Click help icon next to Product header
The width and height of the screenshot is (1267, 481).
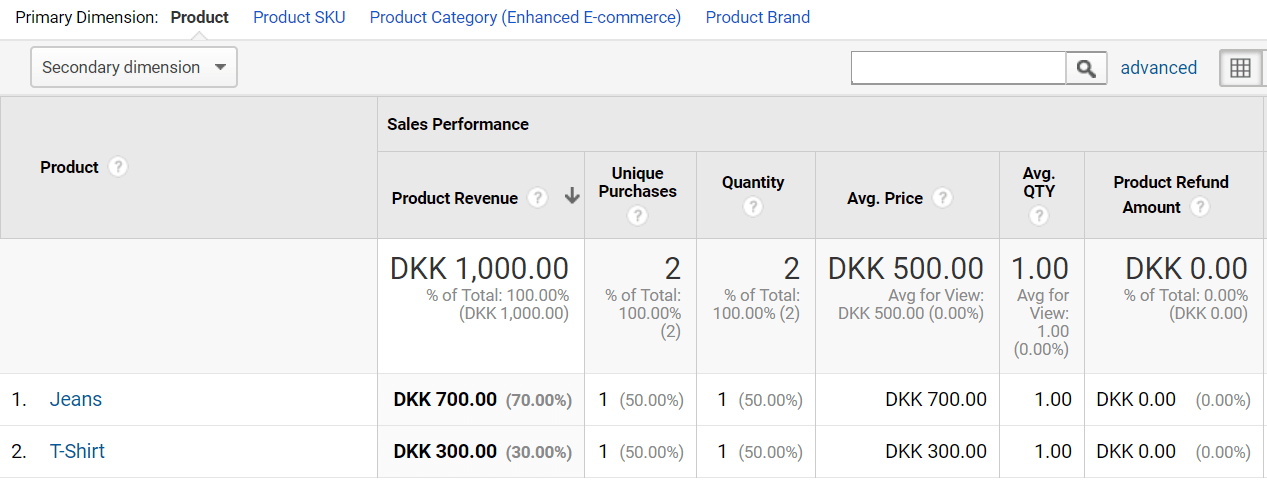[118, 167]
